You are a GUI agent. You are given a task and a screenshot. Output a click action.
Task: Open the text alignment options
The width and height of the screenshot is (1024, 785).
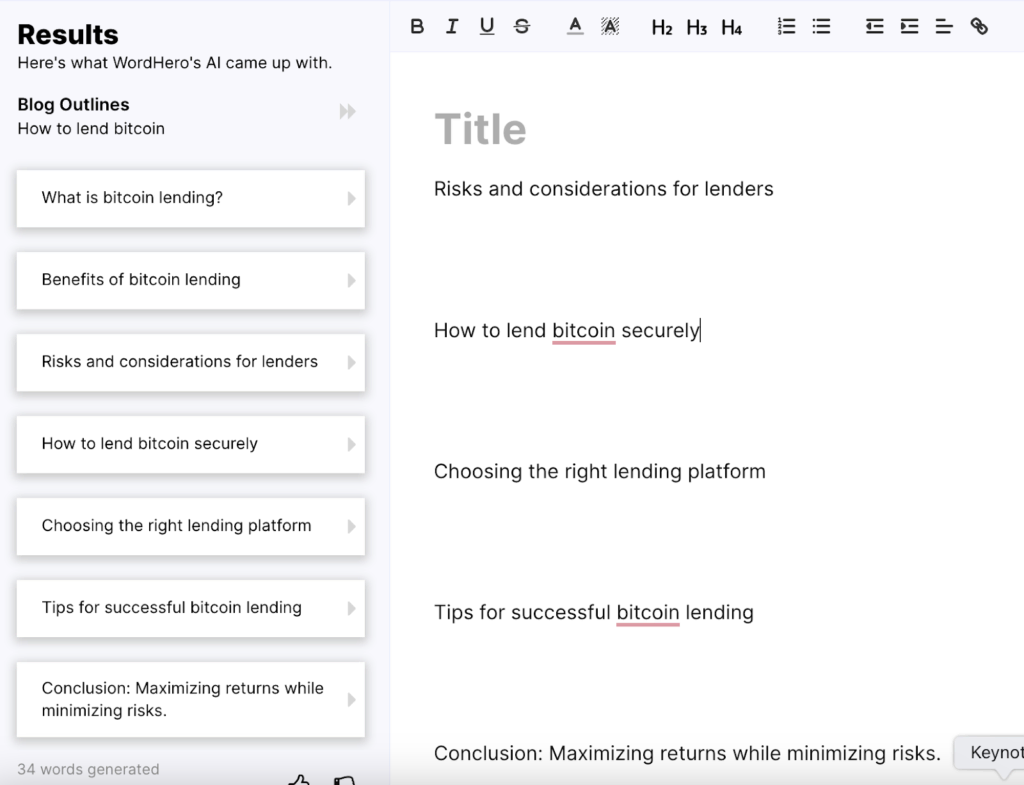(x=944, y=27)
